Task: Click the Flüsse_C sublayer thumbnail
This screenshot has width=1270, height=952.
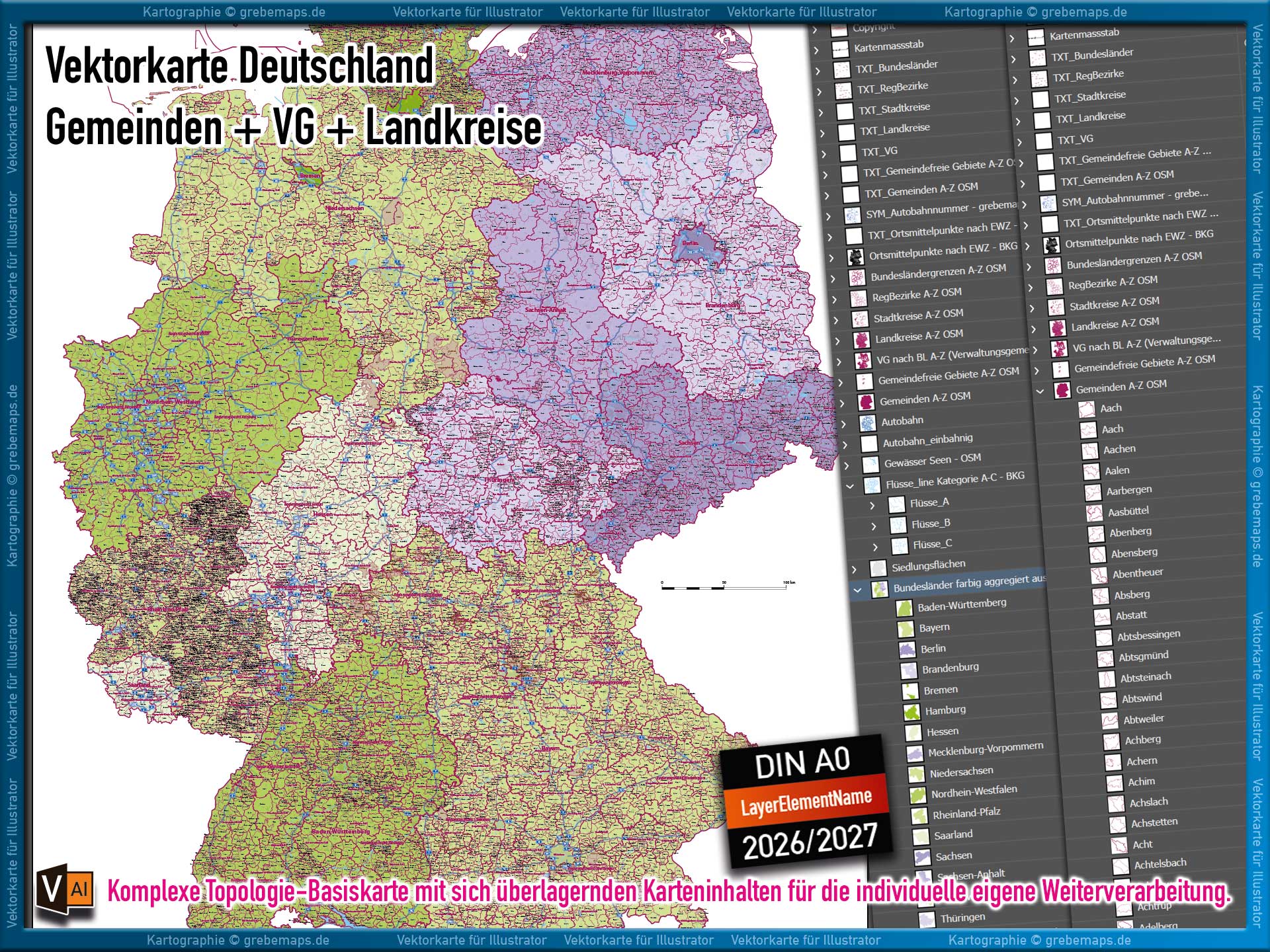Action: click(900, 547)
